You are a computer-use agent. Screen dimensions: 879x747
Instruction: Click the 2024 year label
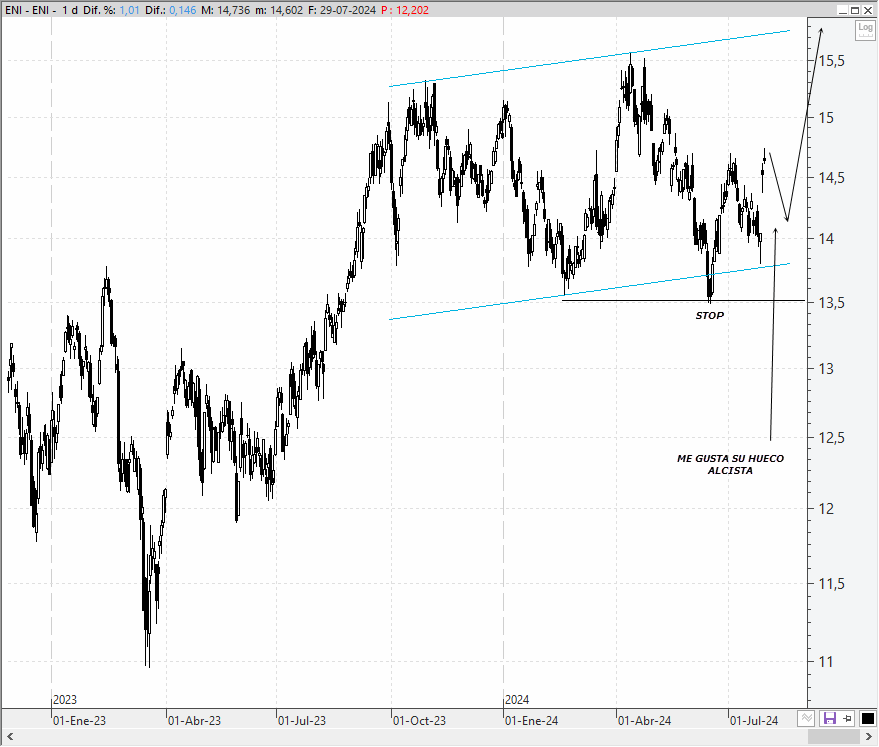[x=517, y=700]
